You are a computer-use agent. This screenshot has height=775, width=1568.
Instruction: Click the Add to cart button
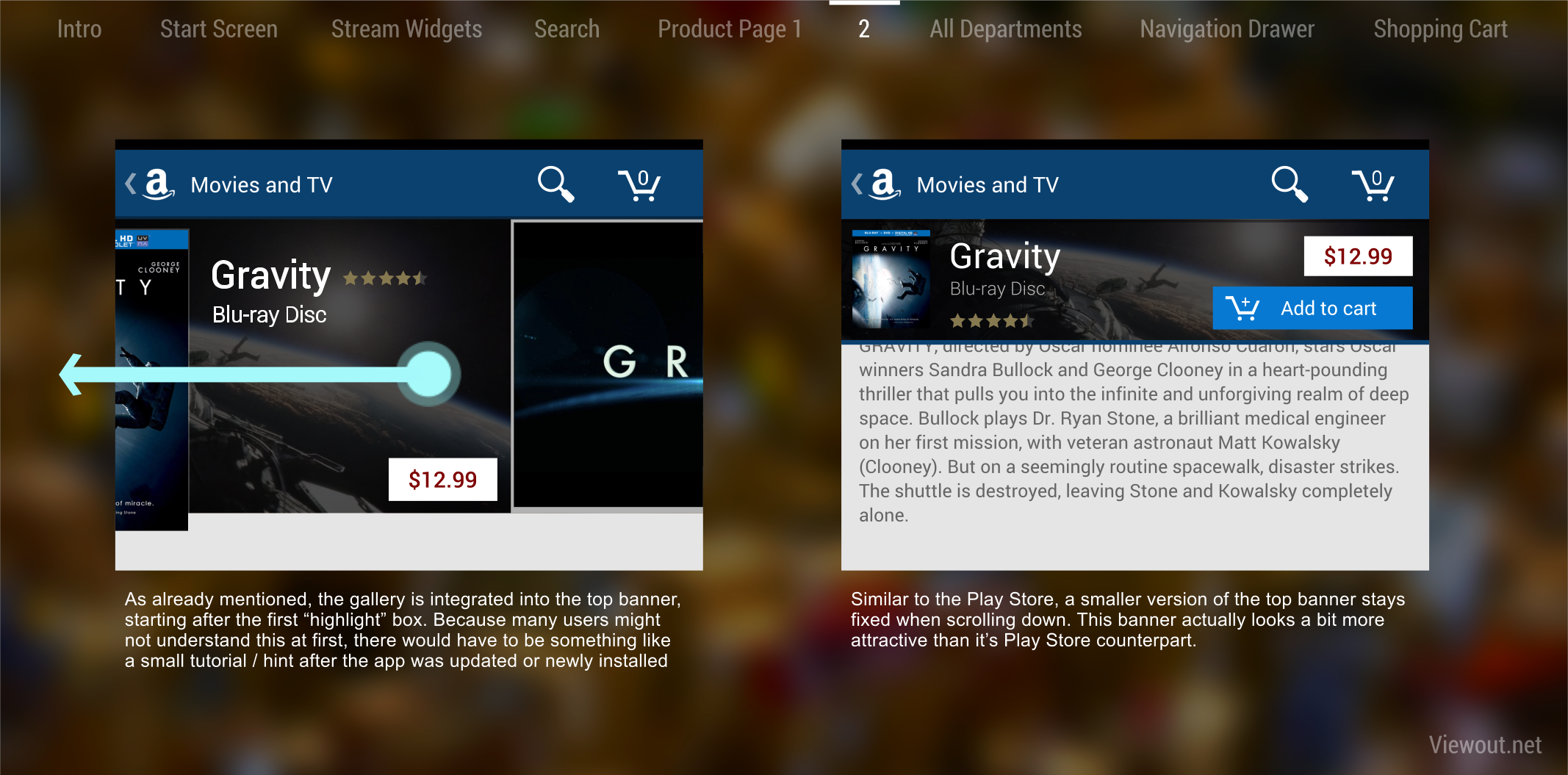click(x=1312, y=308)
